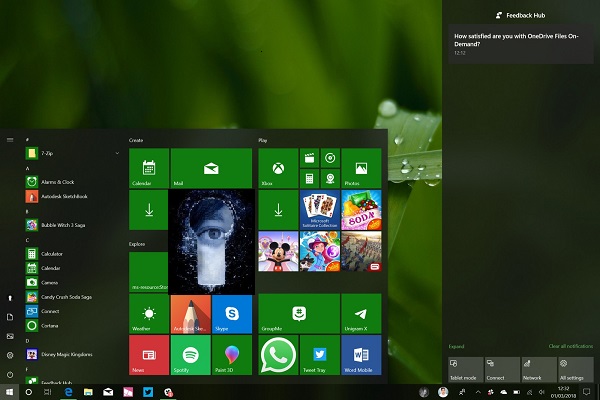Image resolution: width=600 pixels, height=400 pixels.
Task: Open the GroupMe tile
Action: (299, 314)
